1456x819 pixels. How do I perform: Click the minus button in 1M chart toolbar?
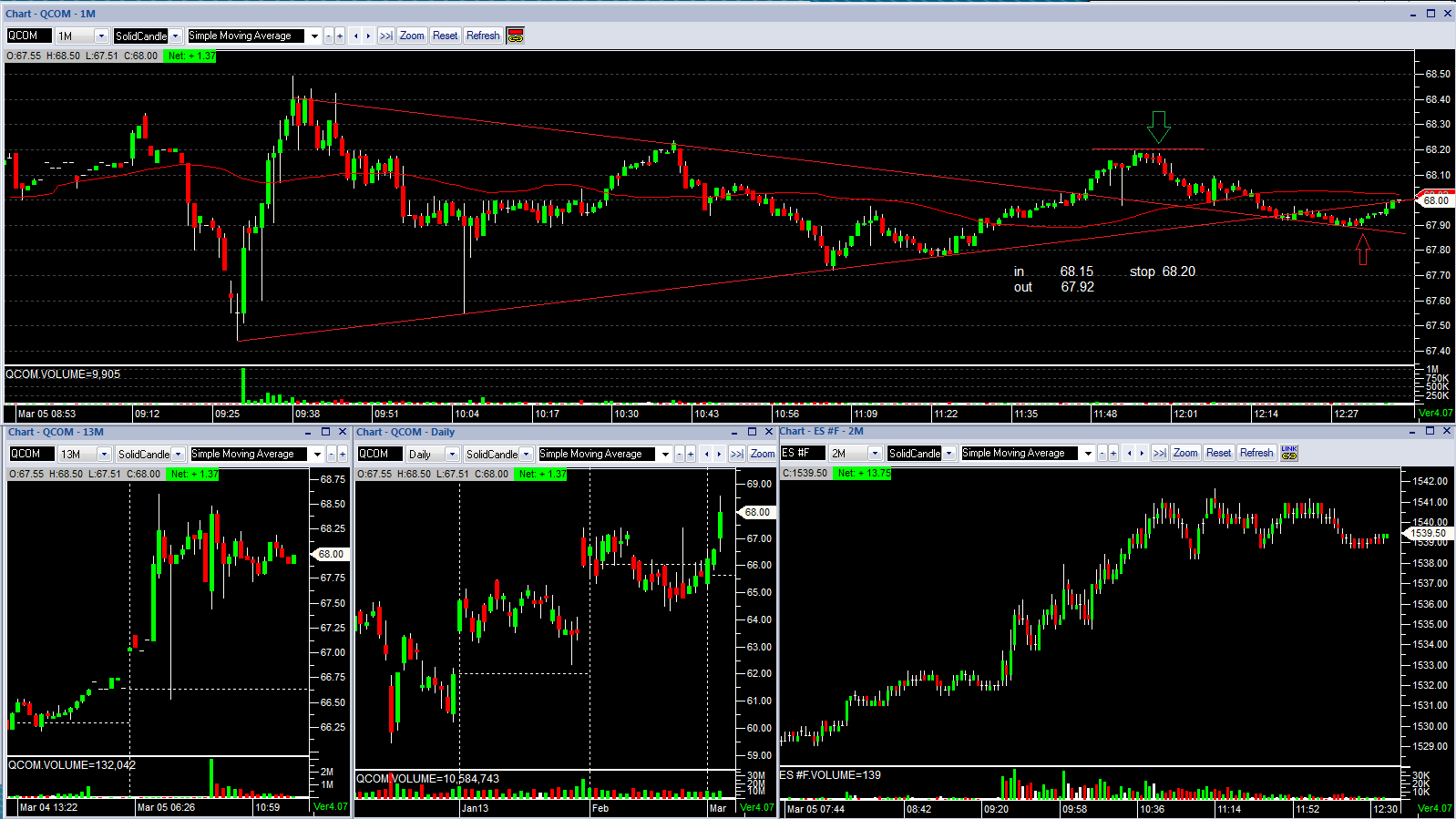click(x=329, y=36)
